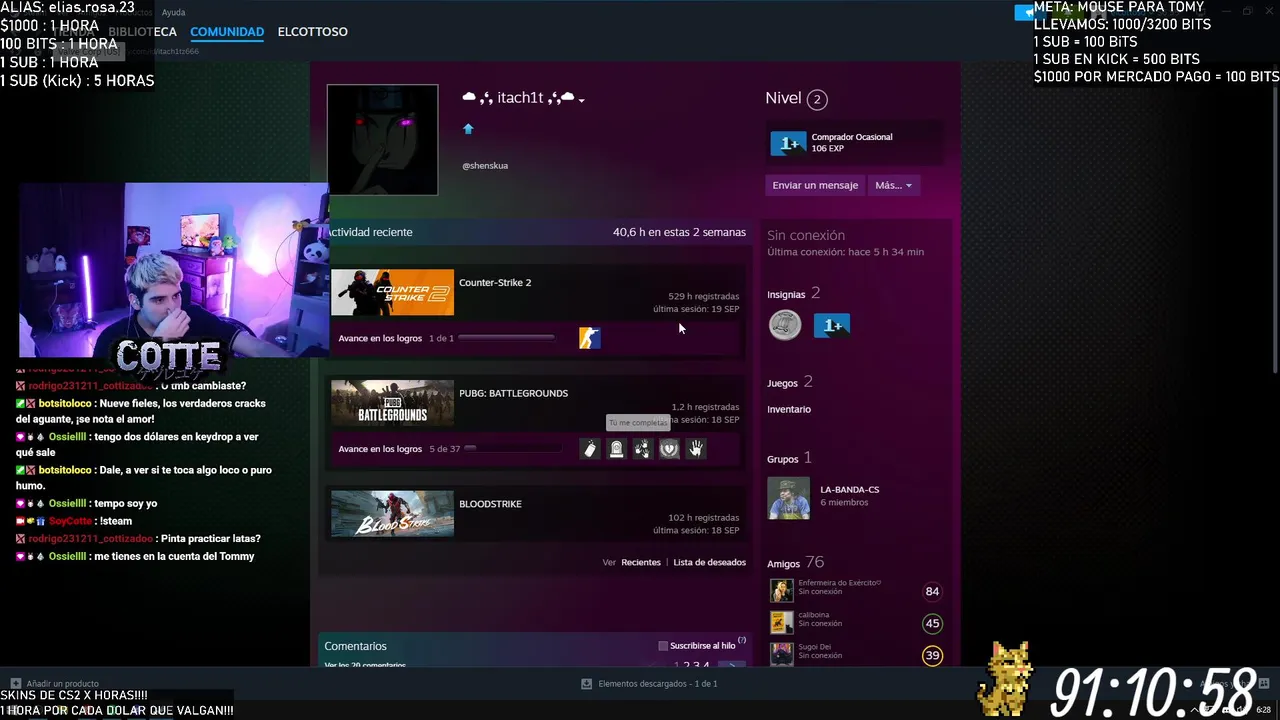
Task: Click the caliboina friend avatar
Action: coord(782,623)
